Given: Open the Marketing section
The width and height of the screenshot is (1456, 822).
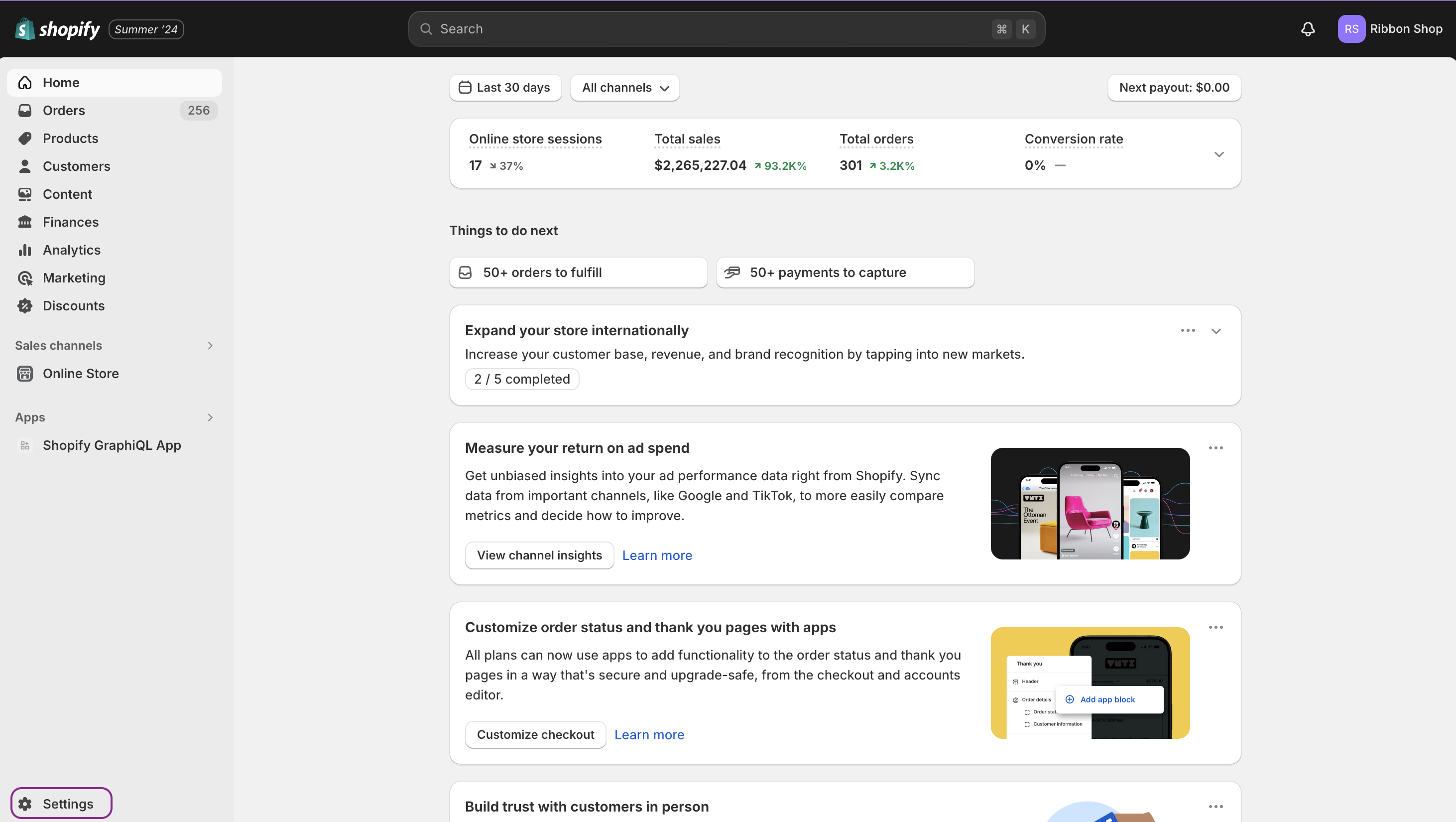Looking at the screenshot, I should click(75, 277).
